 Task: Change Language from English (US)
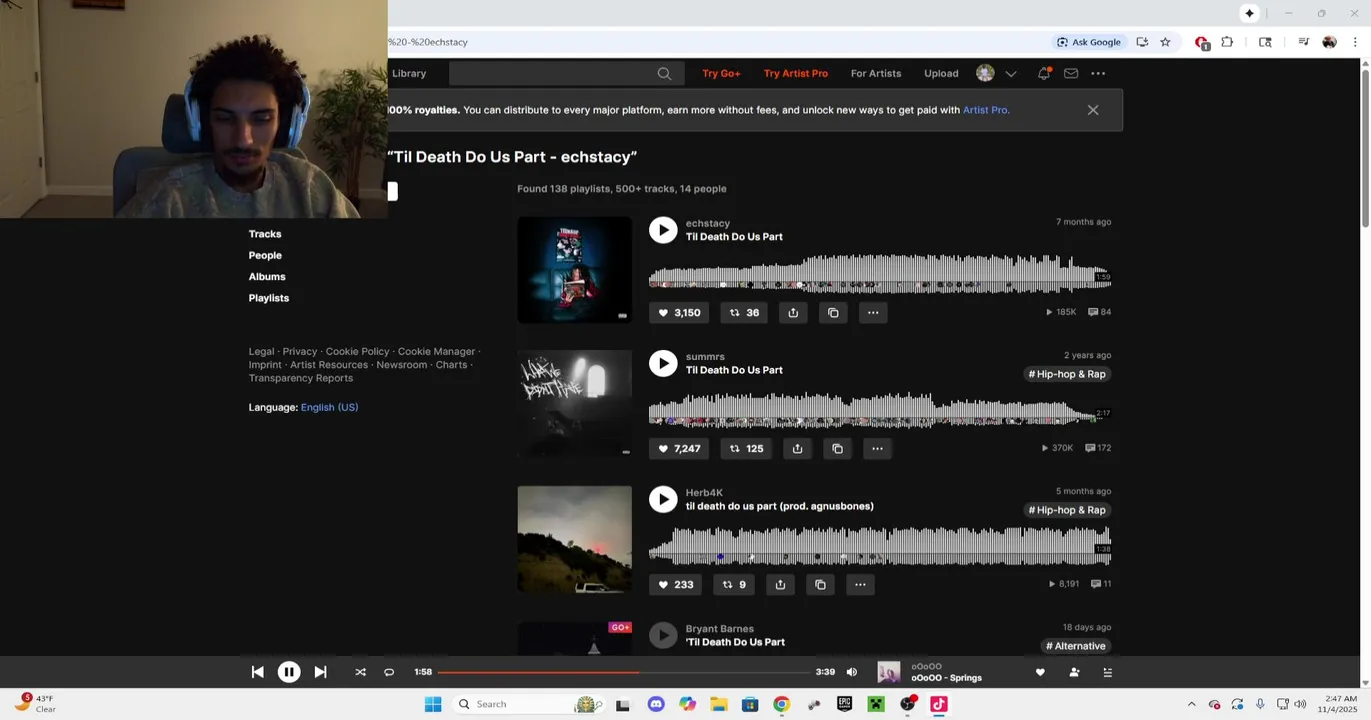(329, 408)
